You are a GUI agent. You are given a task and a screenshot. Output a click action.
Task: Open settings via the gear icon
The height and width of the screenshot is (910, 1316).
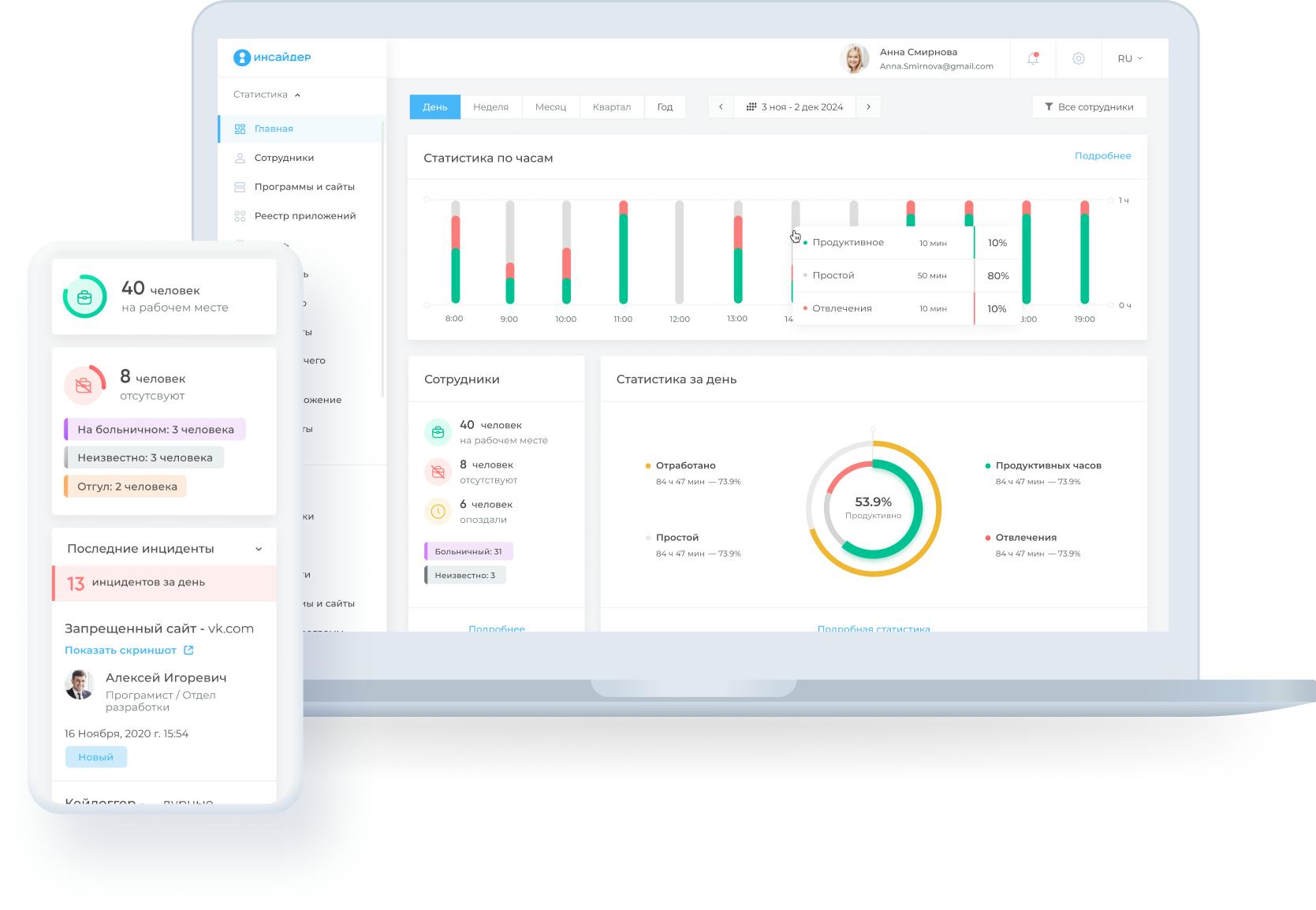[1078, 58]
